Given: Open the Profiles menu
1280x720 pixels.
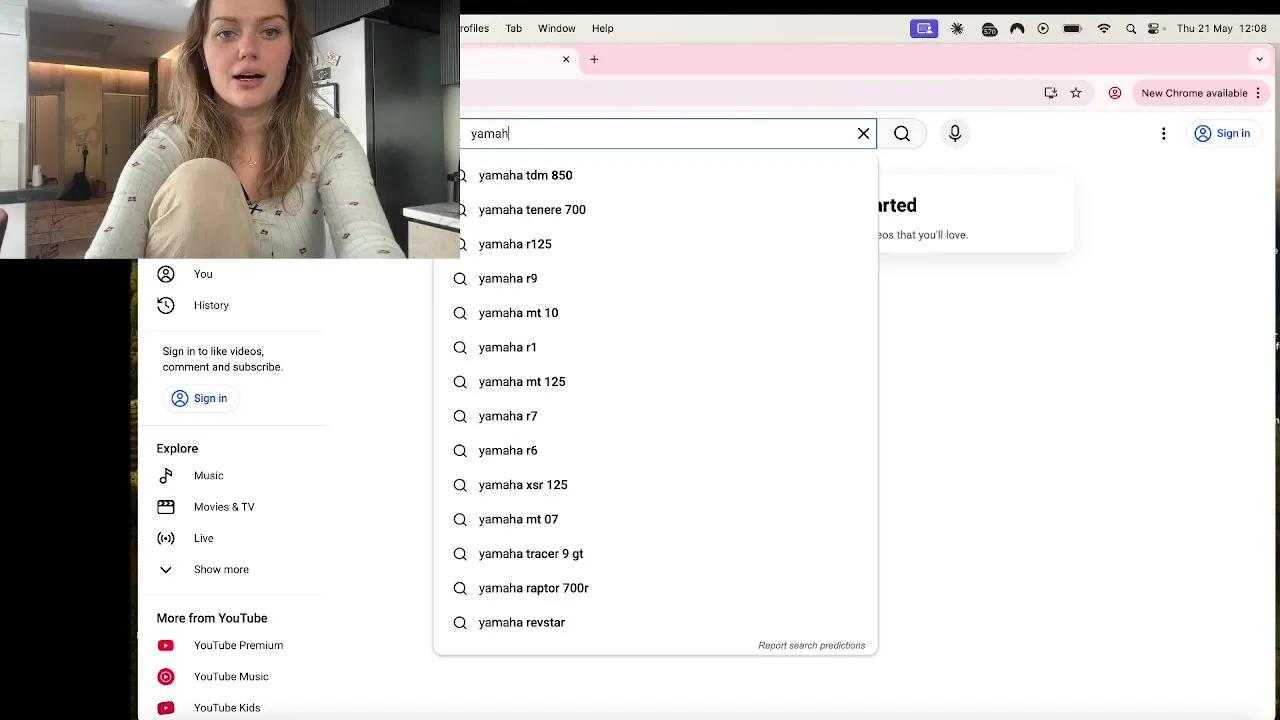Looking at the screenshot, I should (x=475, y=28).
